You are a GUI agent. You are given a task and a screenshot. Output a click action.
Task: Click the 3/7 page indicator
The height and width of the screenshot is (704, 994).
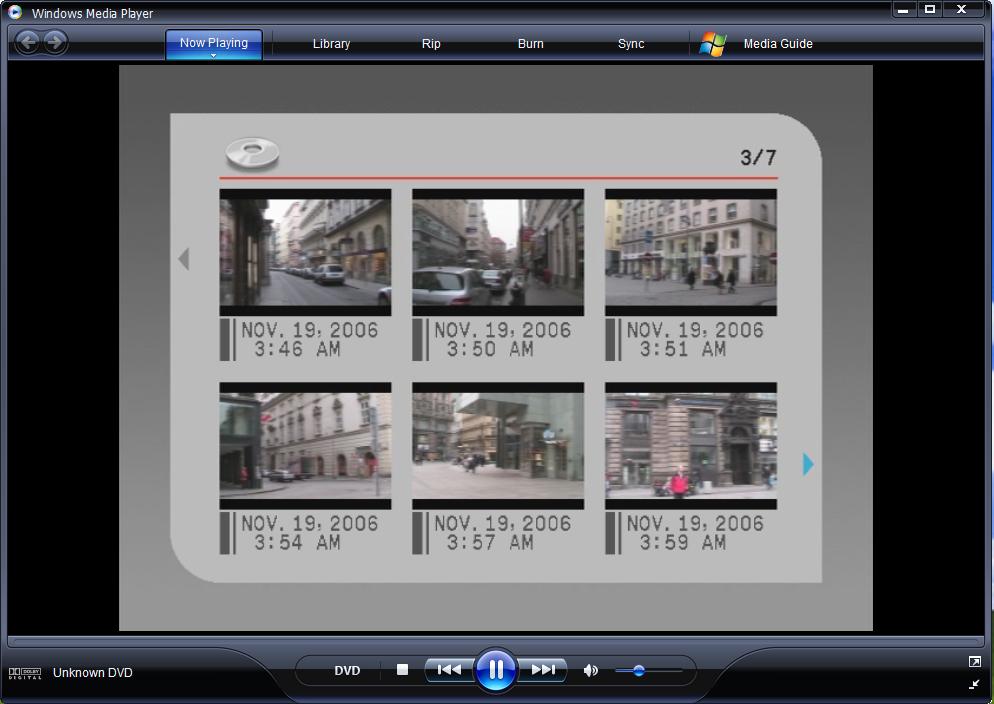tap(758, 157)
